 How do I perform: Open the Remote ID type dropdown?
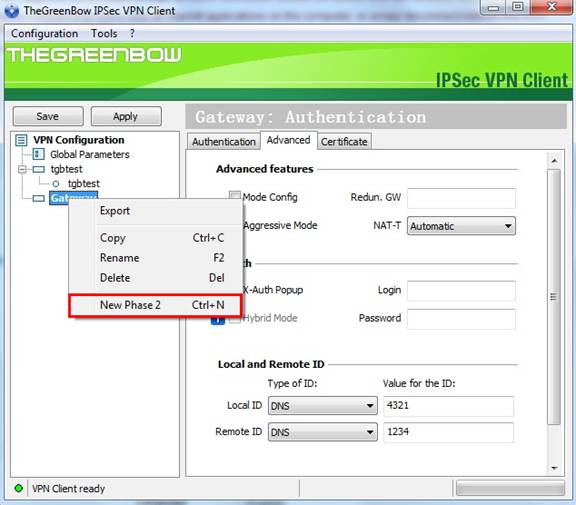[x=323, y=432]
